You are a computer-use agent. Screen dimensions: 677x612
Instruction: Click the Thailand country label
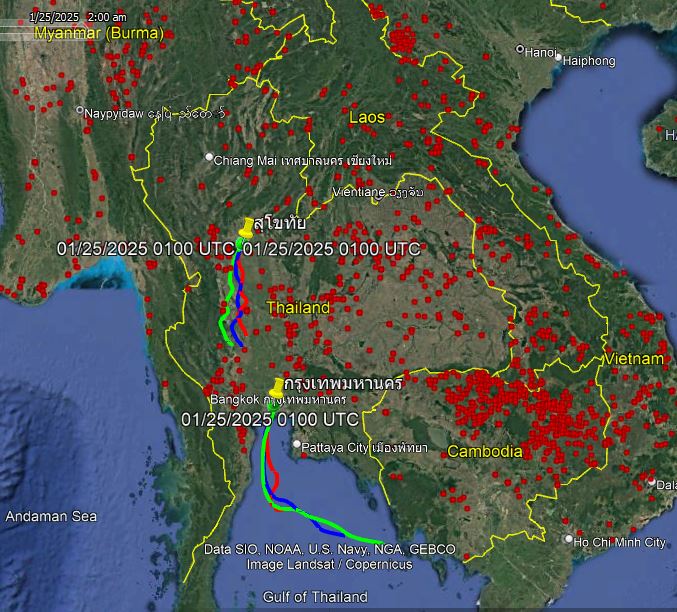coord(298,308)
